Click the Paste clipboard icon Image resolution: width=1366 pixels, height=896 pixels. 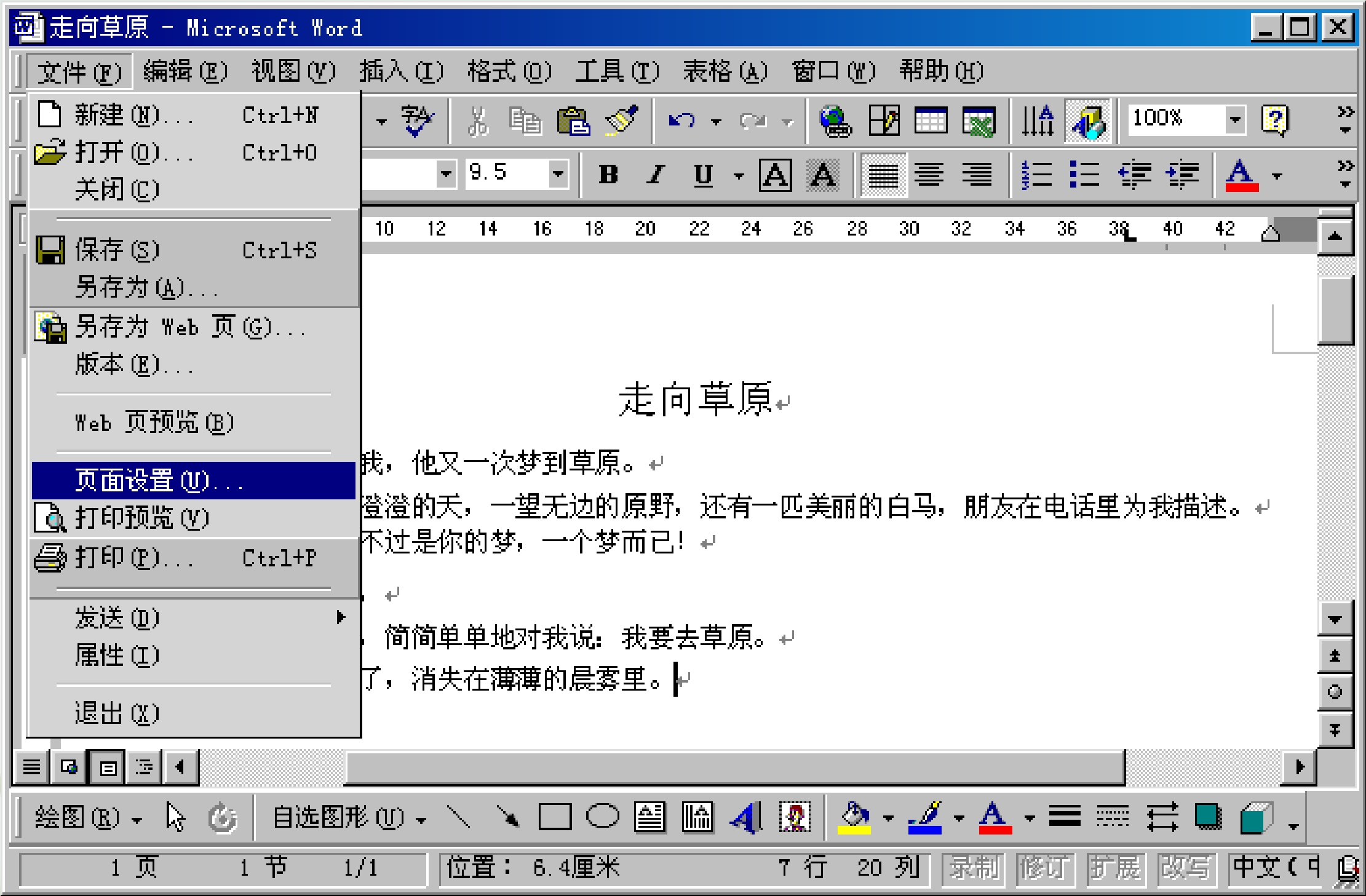click(x=573, y=120)
